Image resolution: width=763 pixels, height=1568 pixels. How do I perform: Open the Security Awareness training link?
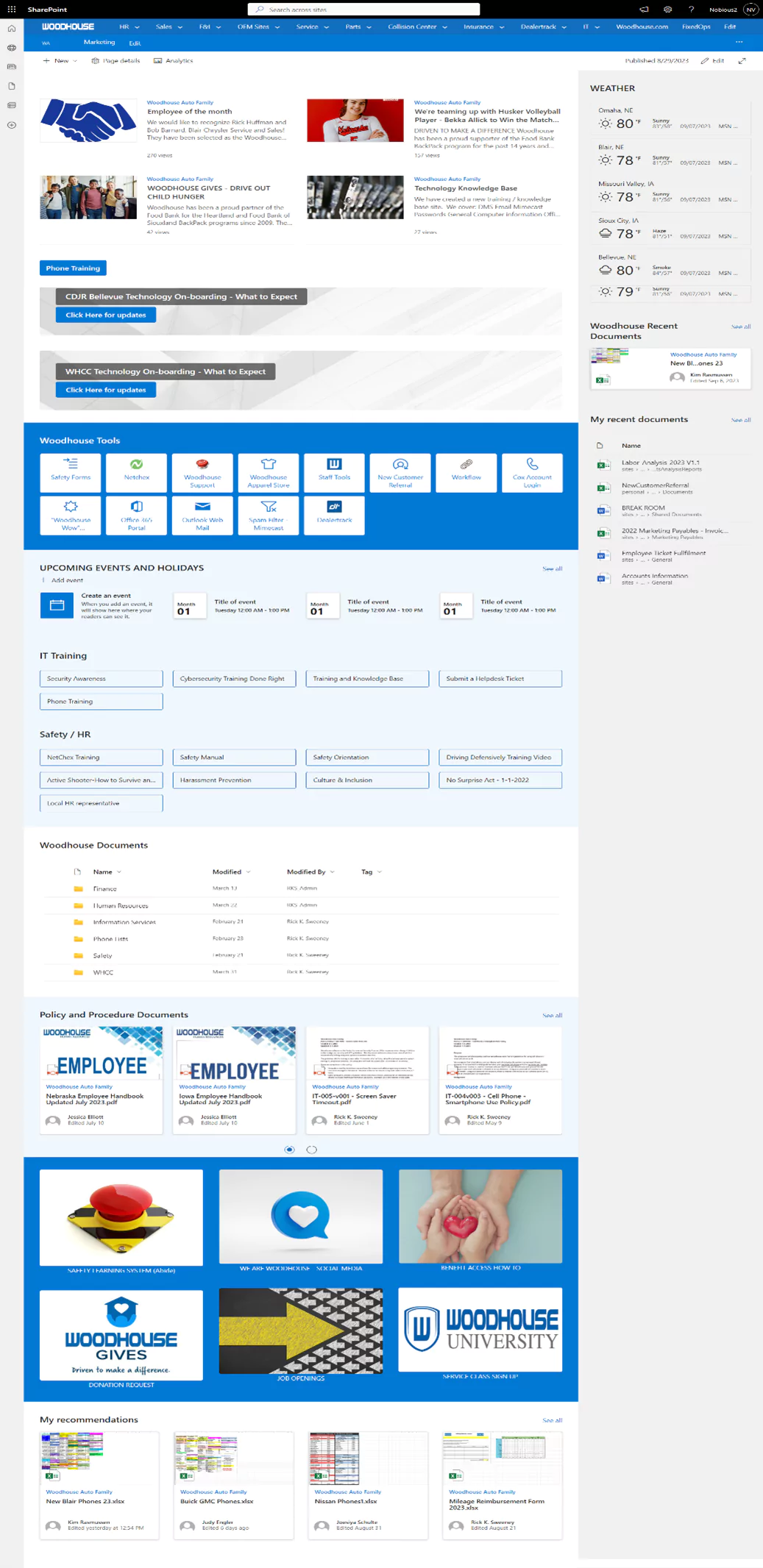click(101, 679)
